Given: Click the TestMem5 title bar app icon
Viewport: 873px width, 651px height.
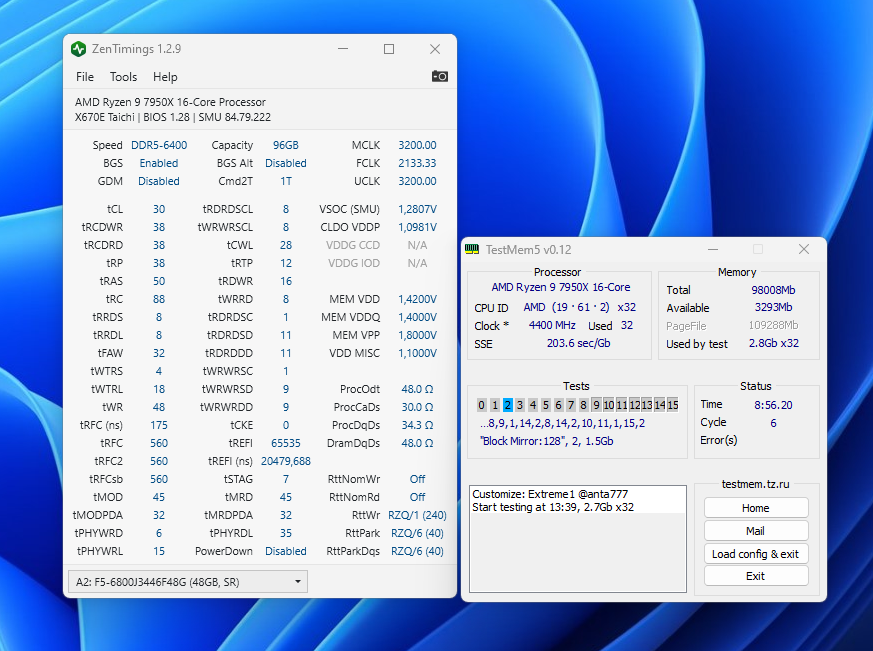Looking at the screenshot, I should 472,249.
